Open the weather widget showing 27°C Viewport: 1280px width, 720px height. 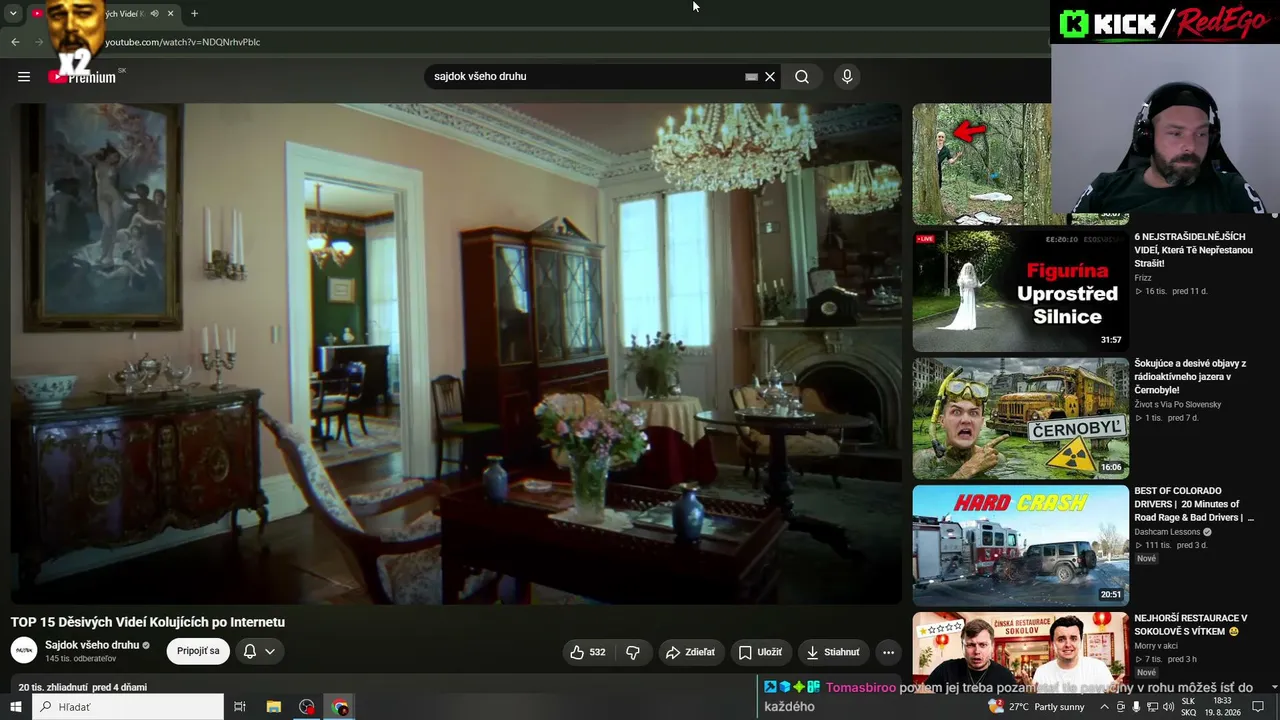click(1036, 707)
